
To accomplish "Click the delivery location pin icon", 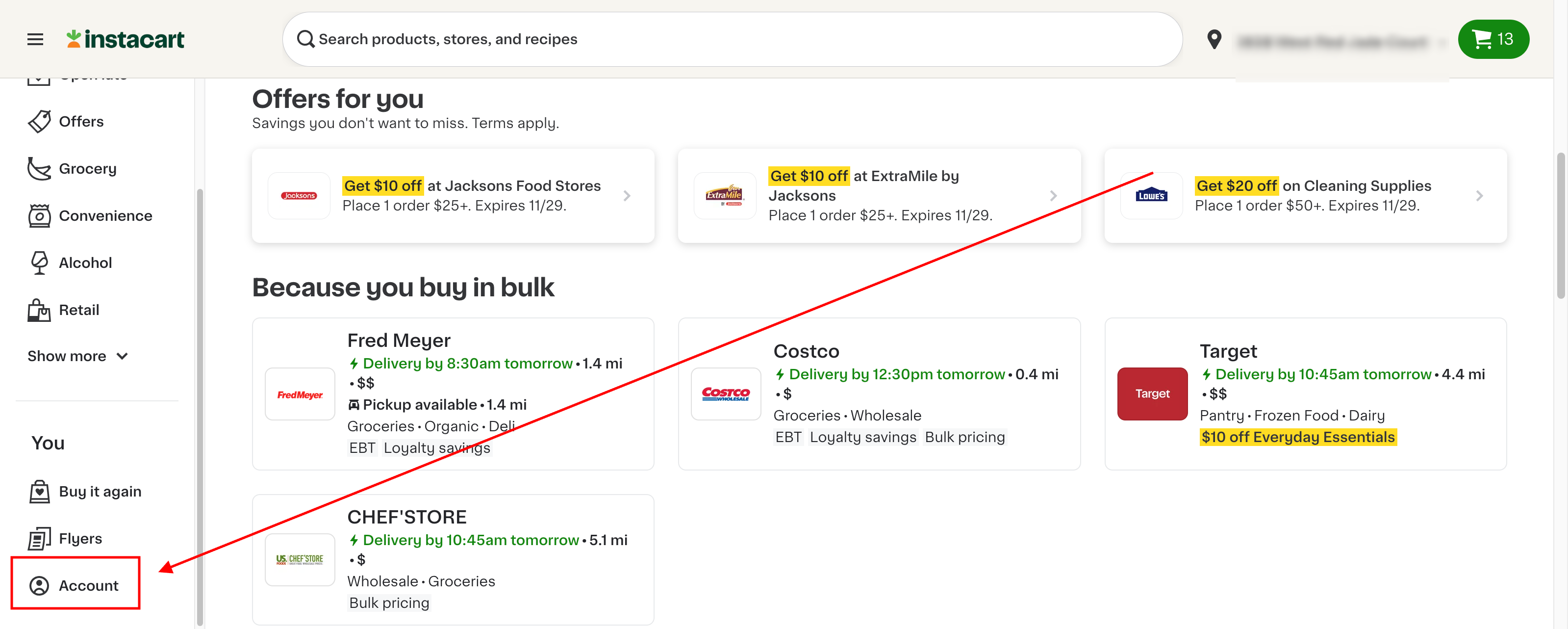I will [x=1214, y=40].
